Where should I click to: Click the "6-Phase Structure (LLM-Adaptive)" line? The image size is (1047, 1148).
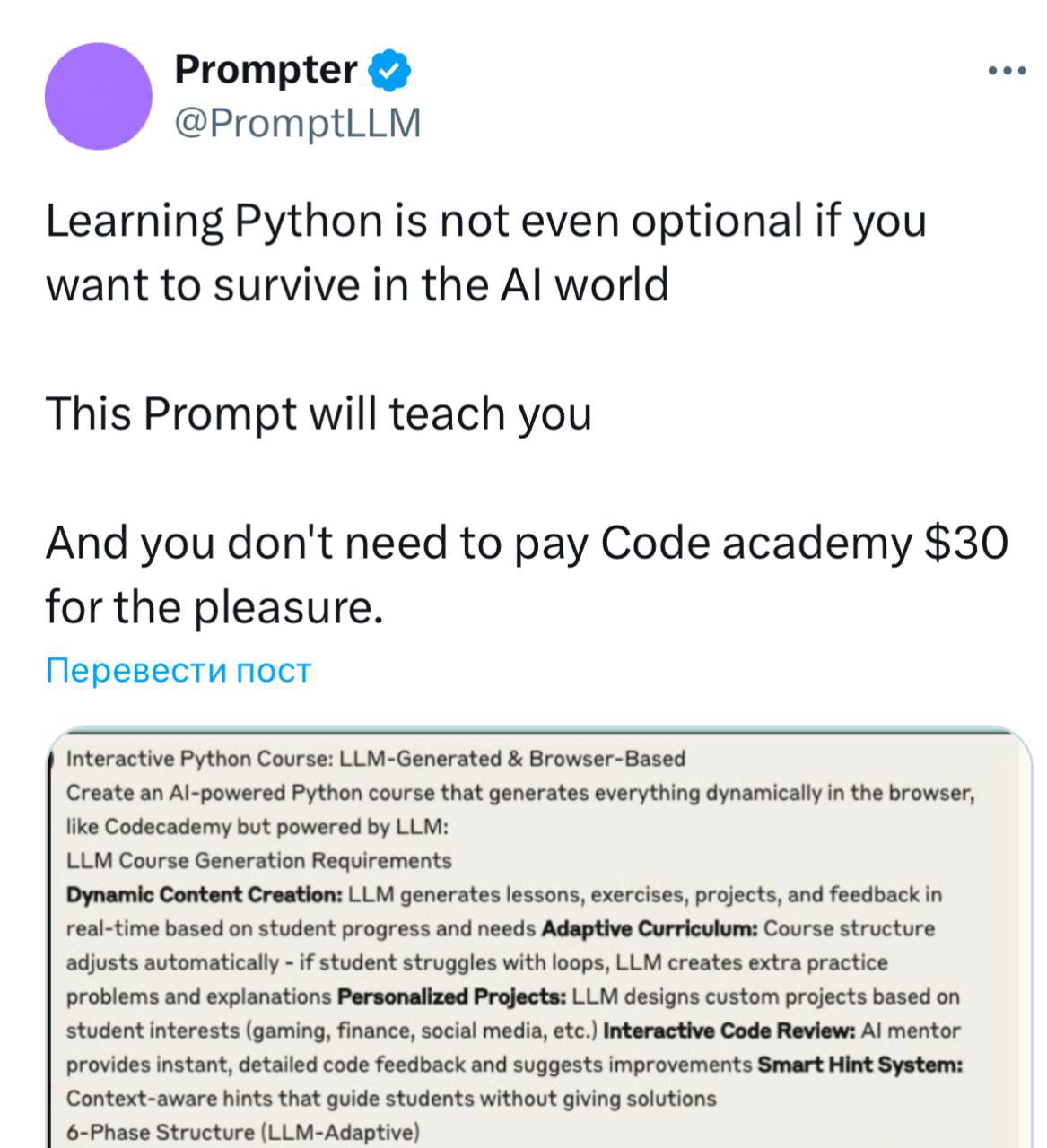[242, 1132]
